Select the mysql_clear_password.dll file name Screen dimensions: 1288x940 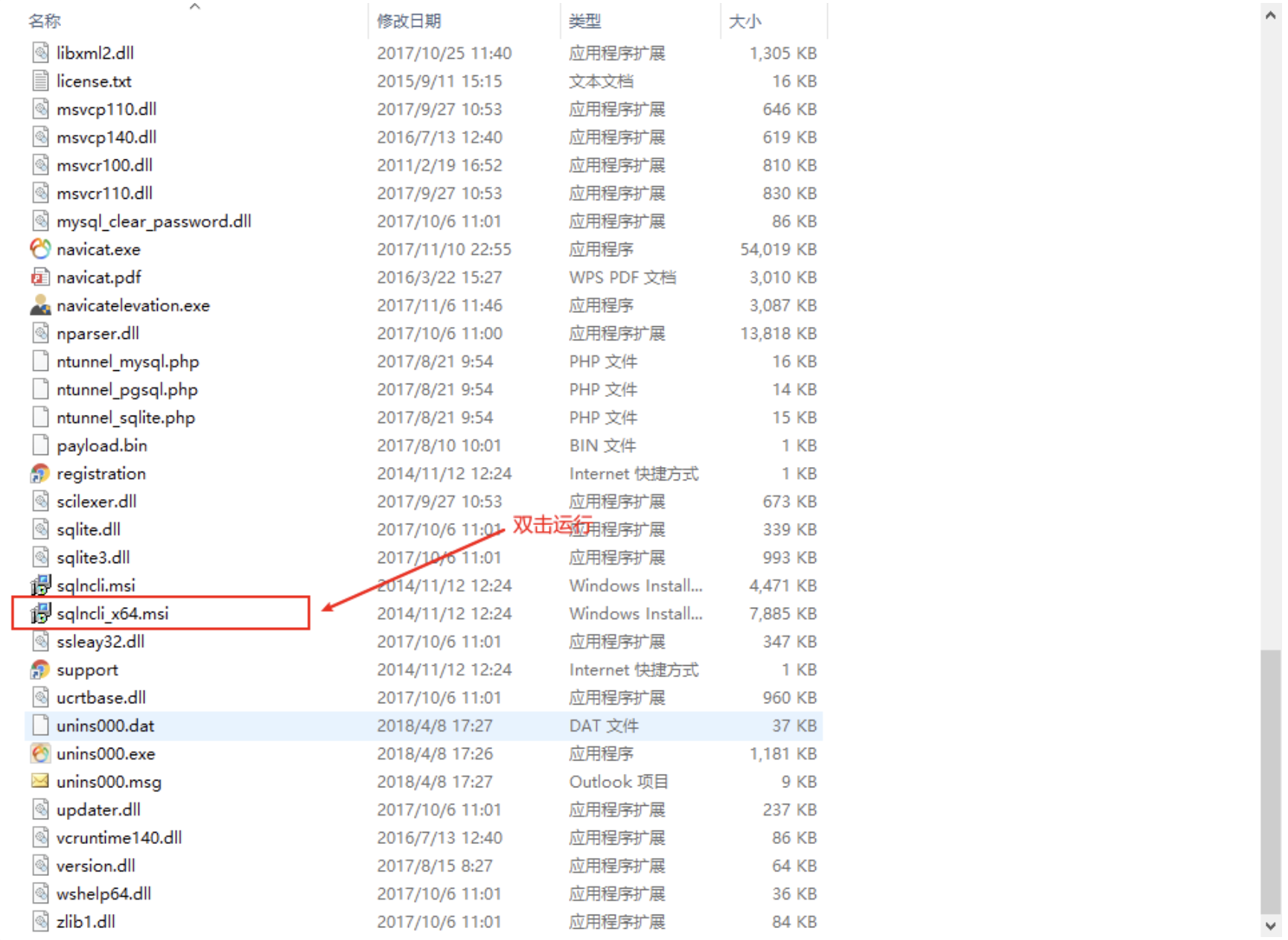154,222
